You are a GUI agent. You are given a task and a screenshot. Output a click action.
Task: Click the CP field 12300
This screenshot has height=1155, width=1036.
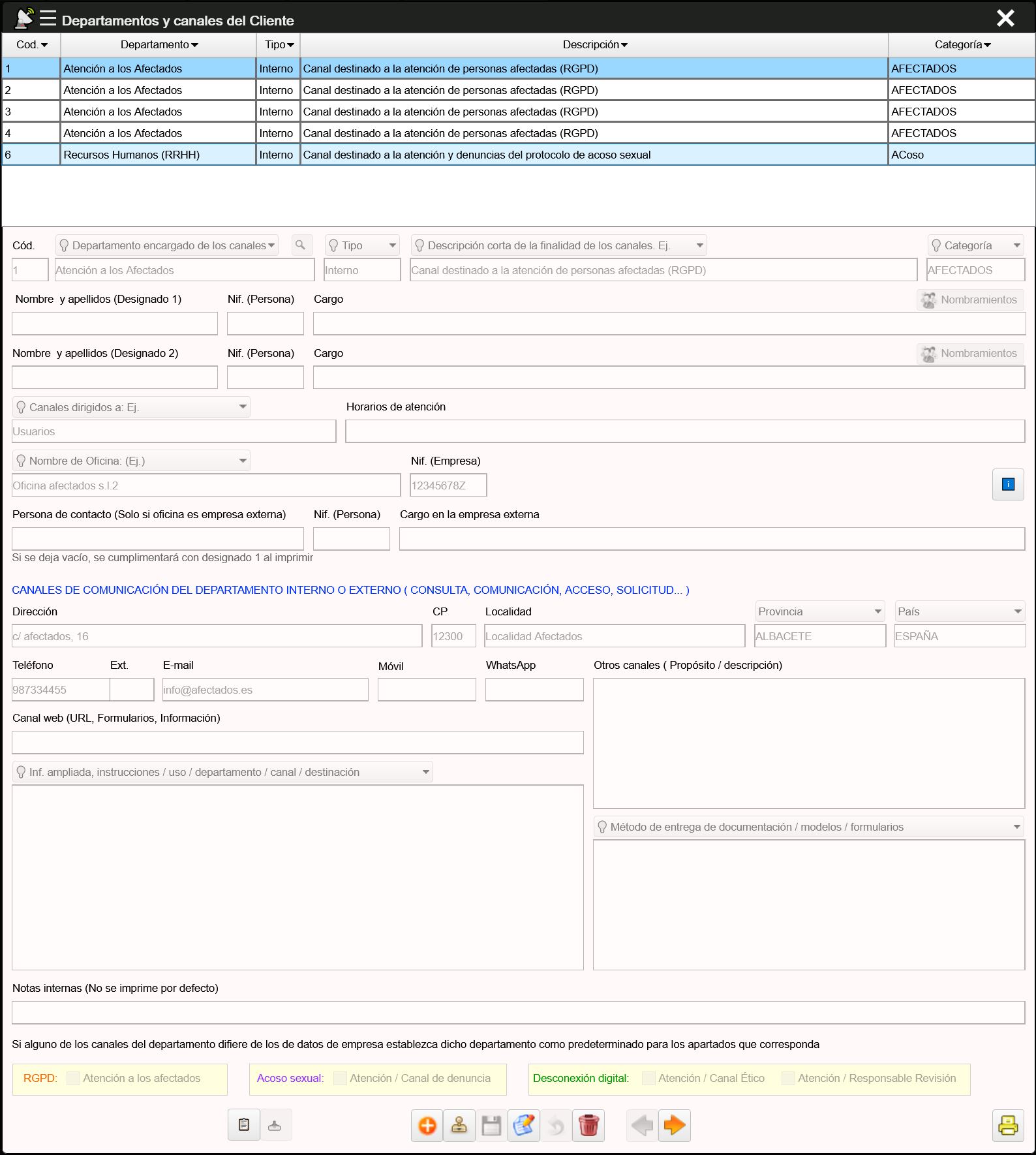point(453,636)
